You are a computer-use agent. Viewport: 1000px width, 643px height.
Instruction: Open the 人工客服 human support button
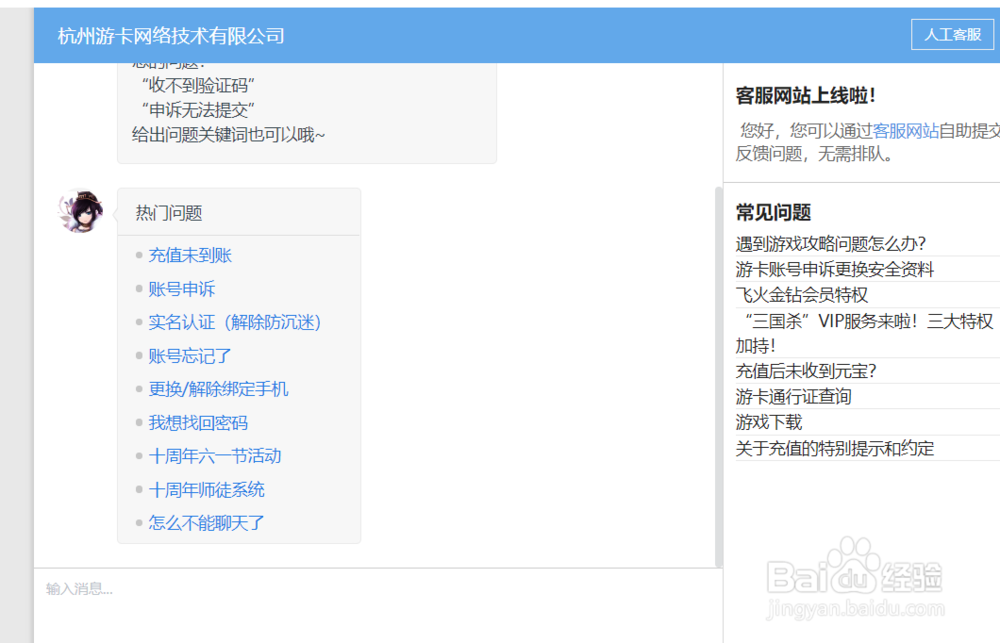[x=952, y=34]
